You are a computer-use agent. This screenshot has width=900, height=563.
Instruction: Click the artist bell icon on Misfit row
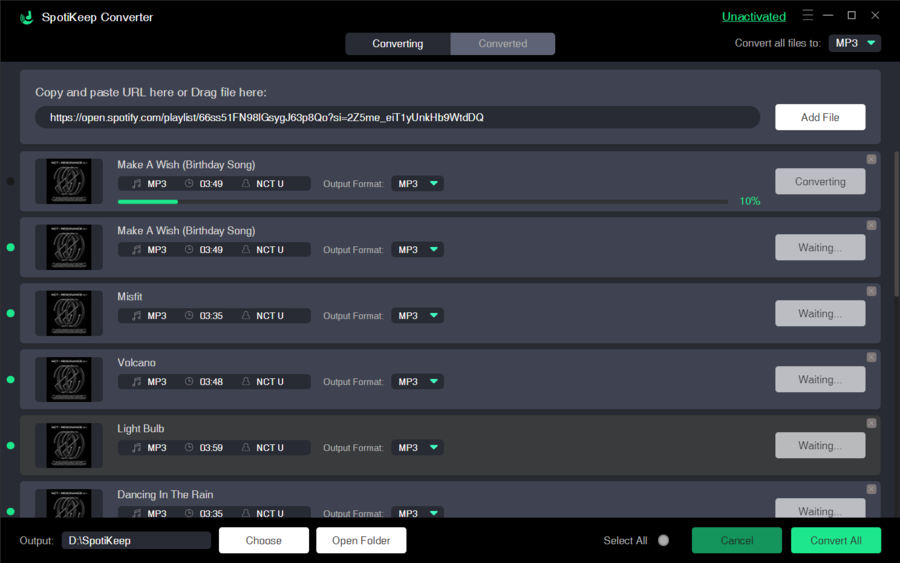(x=246, y=316)
